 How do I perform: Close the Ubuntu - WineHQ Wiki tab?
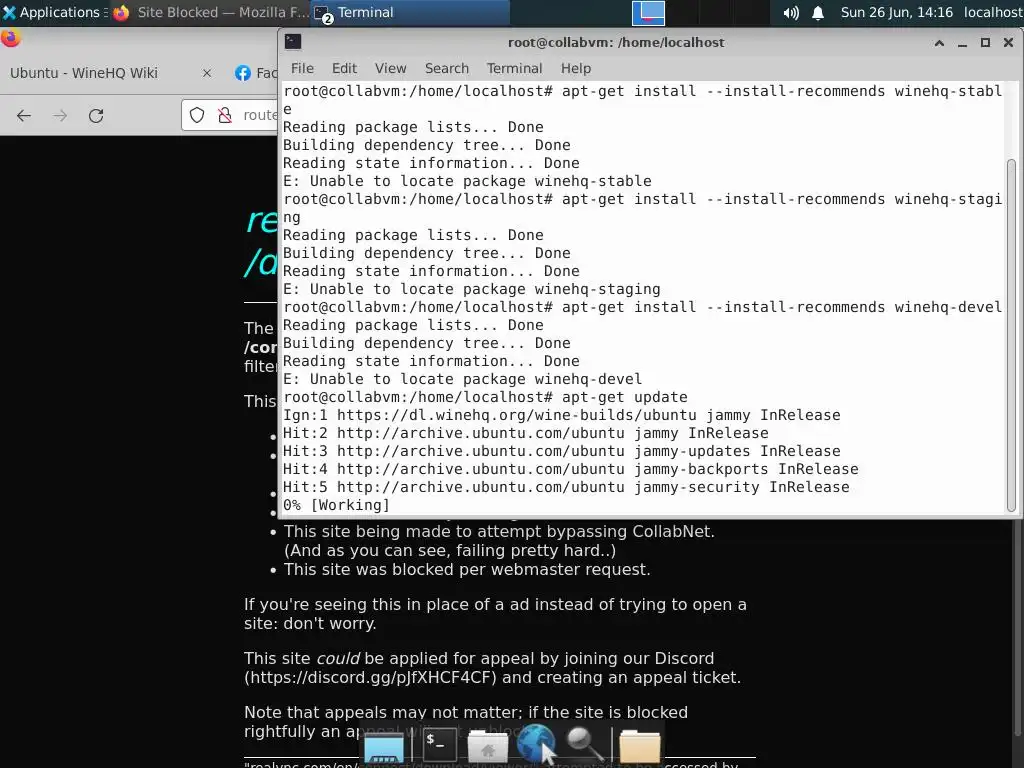207,73
